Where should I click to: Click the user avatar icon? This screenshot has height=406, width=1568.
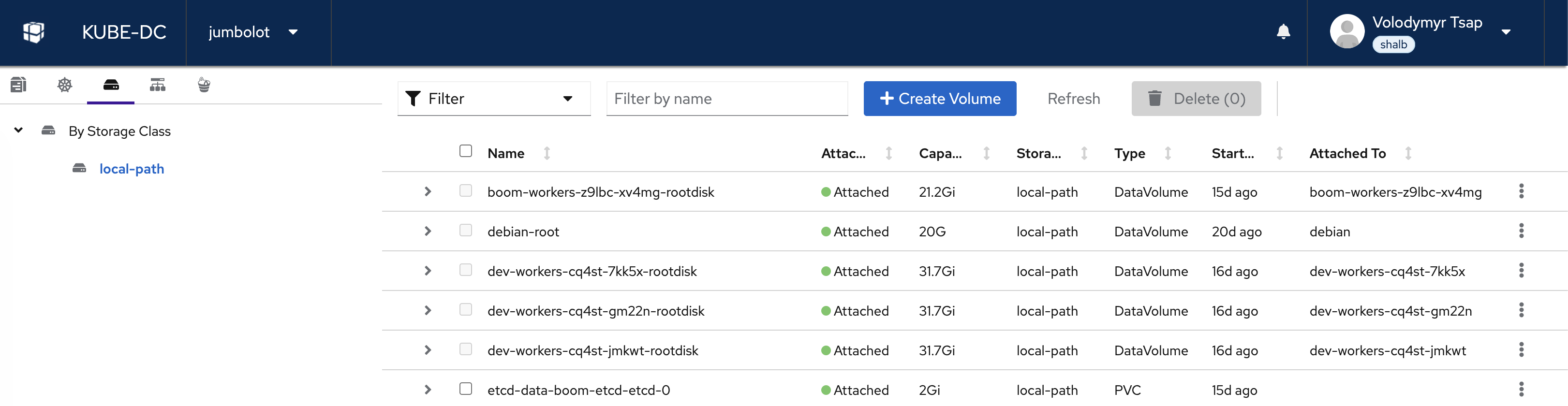tap(1346, 31)
